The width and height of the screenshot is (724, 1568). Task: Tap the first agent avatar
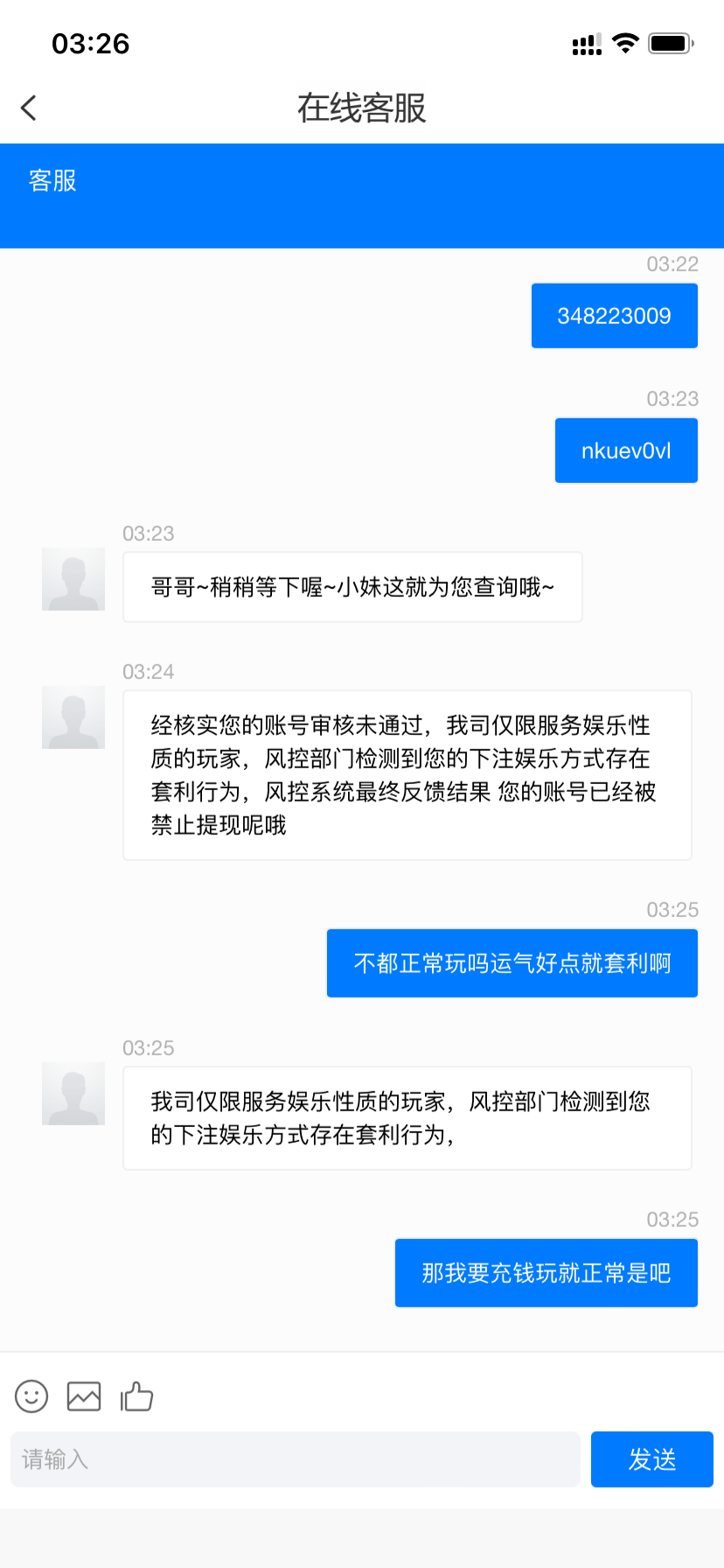[x=73, y=579]
